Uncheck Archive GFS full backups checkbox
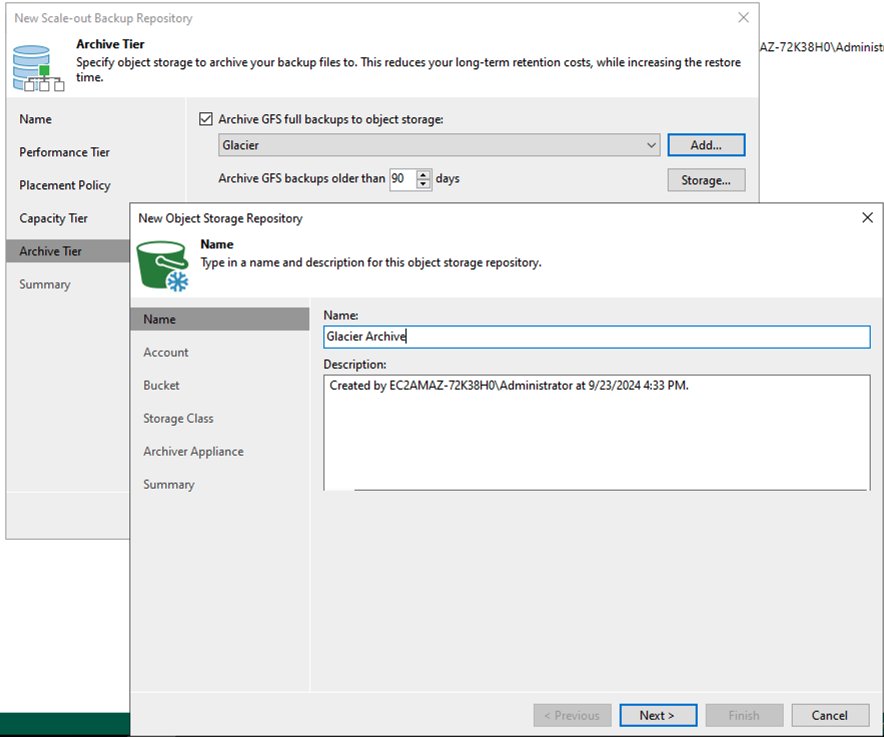Screen dimensions: 884x737 click(206, 119)
